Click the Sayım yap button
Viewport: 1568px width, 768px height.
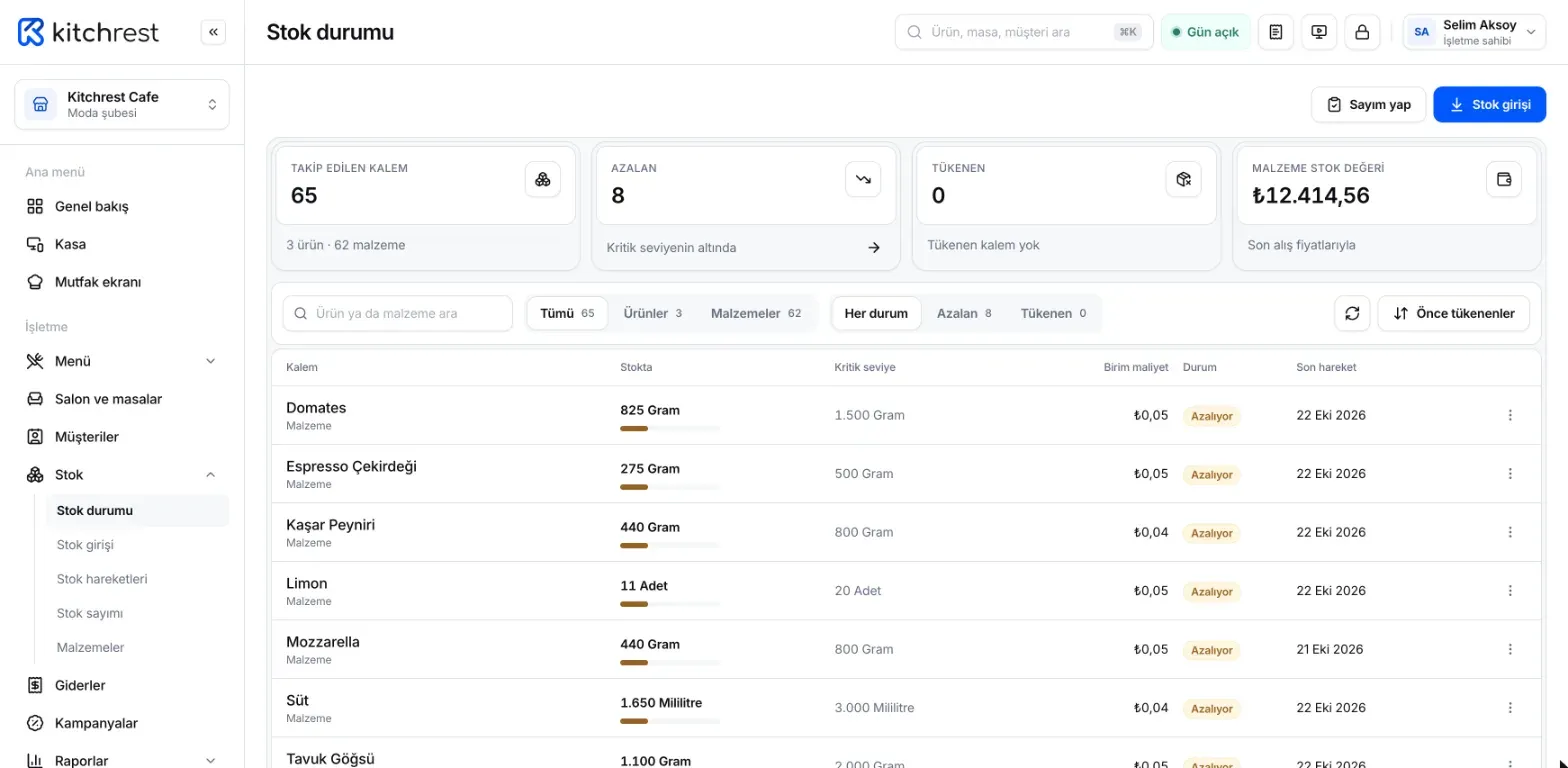pos(1368,105)
